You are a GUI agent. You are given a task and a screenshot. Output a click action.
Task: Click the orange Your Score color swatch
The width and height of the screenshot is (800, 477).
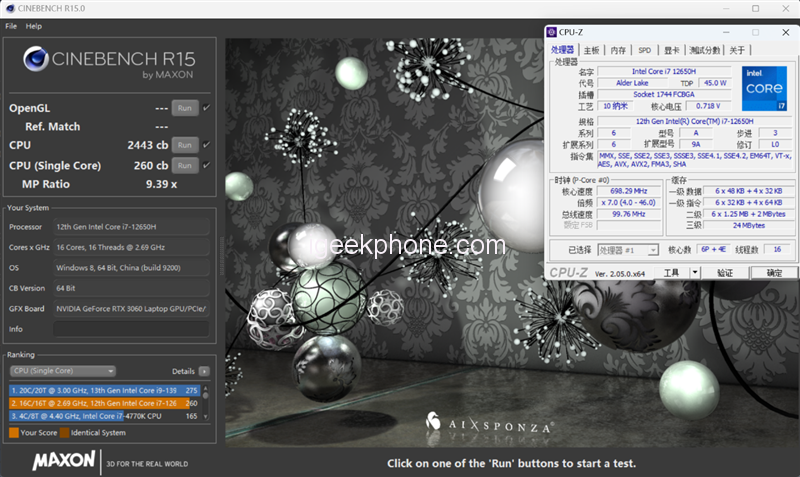[x=14, y=433]
